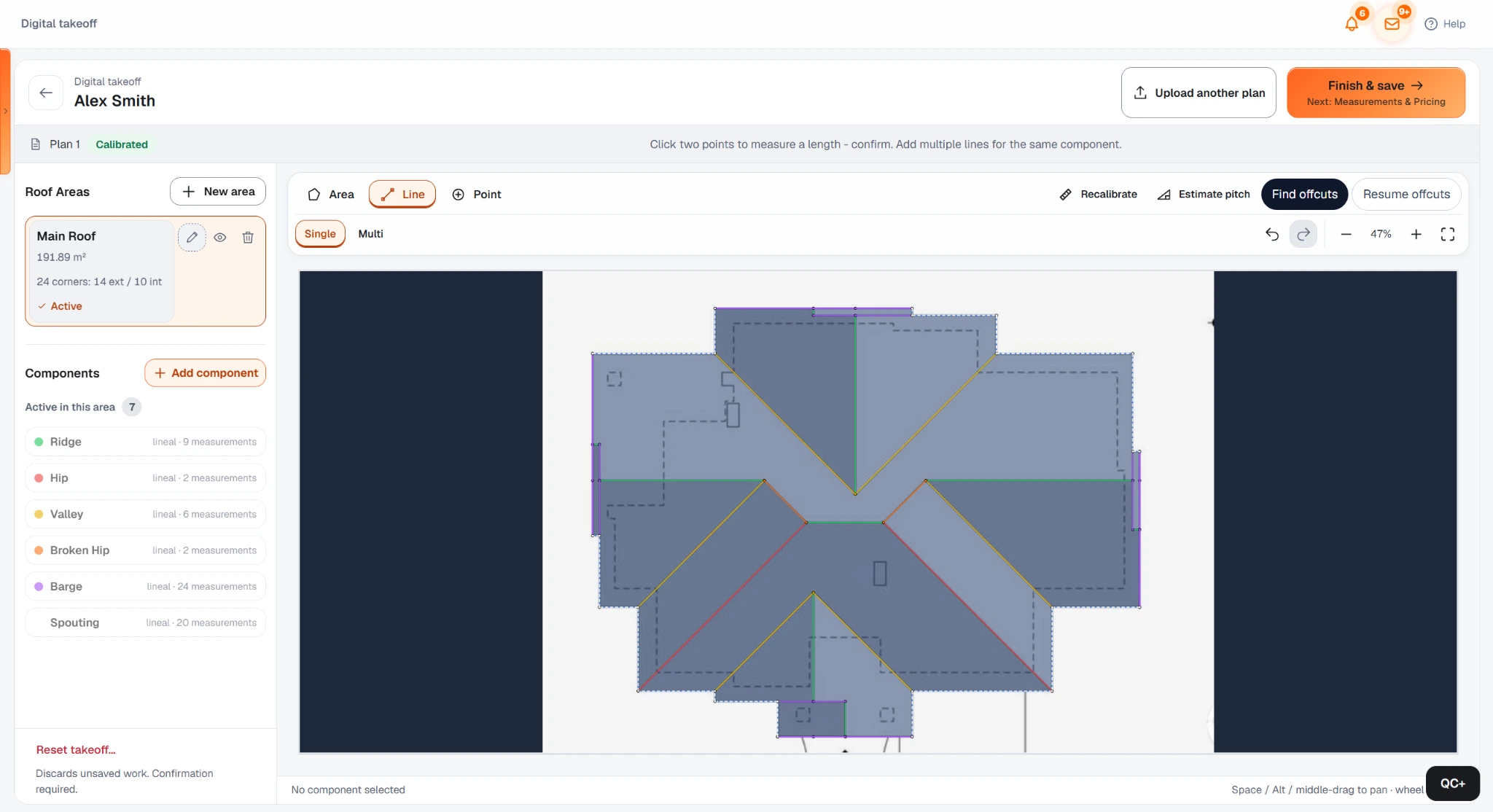Image resolution: width=1493 pixels, height=812 pixels.
Task: Click Finish & save button
Action: click(1376, 93)
